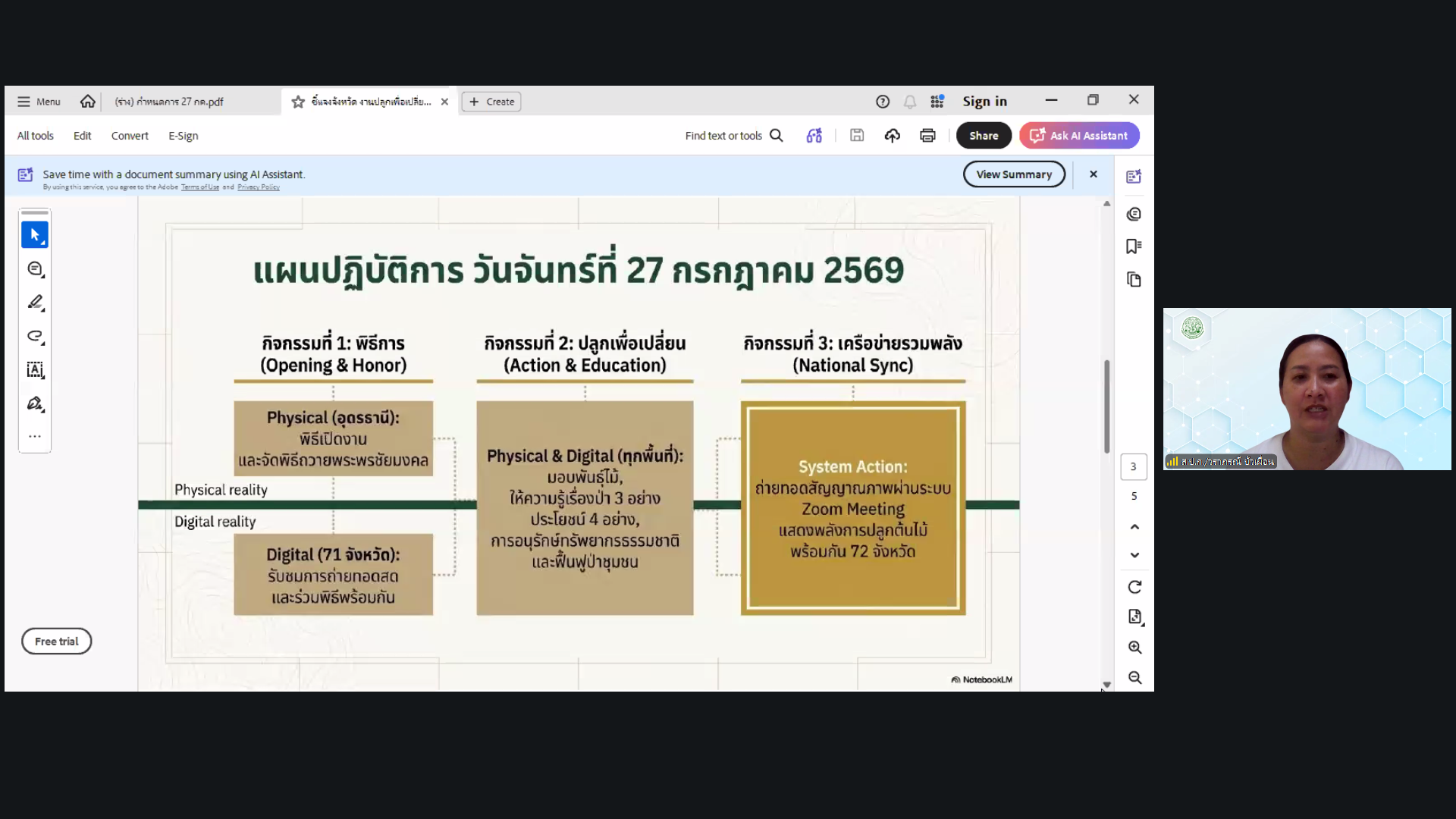Select the Add comment tool
Screen dimensions: 1456x819
pos(35,269)
